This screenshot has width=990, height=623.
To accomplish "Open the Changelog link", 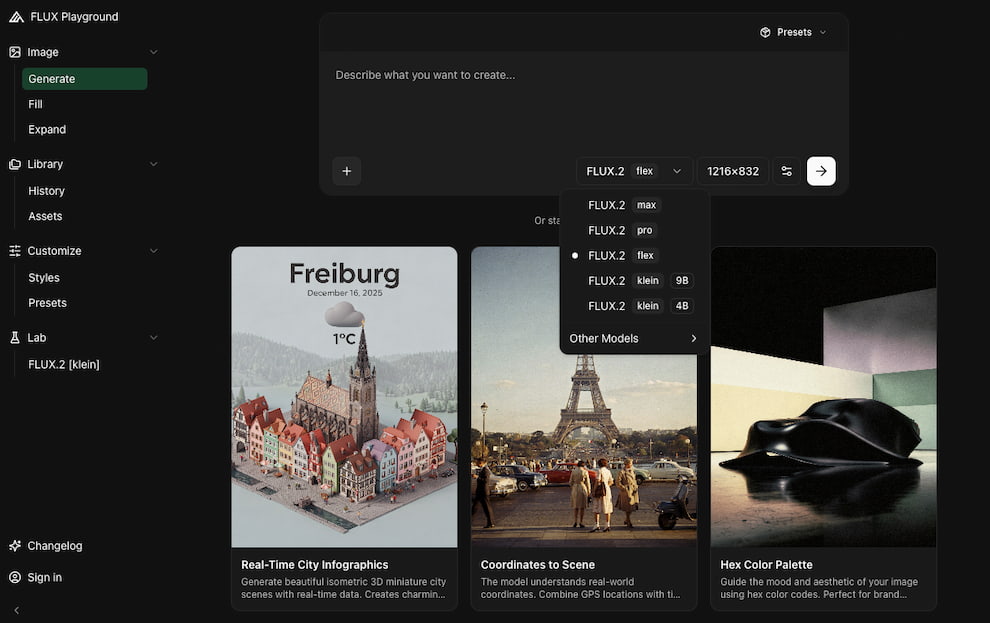I will 55,546.
